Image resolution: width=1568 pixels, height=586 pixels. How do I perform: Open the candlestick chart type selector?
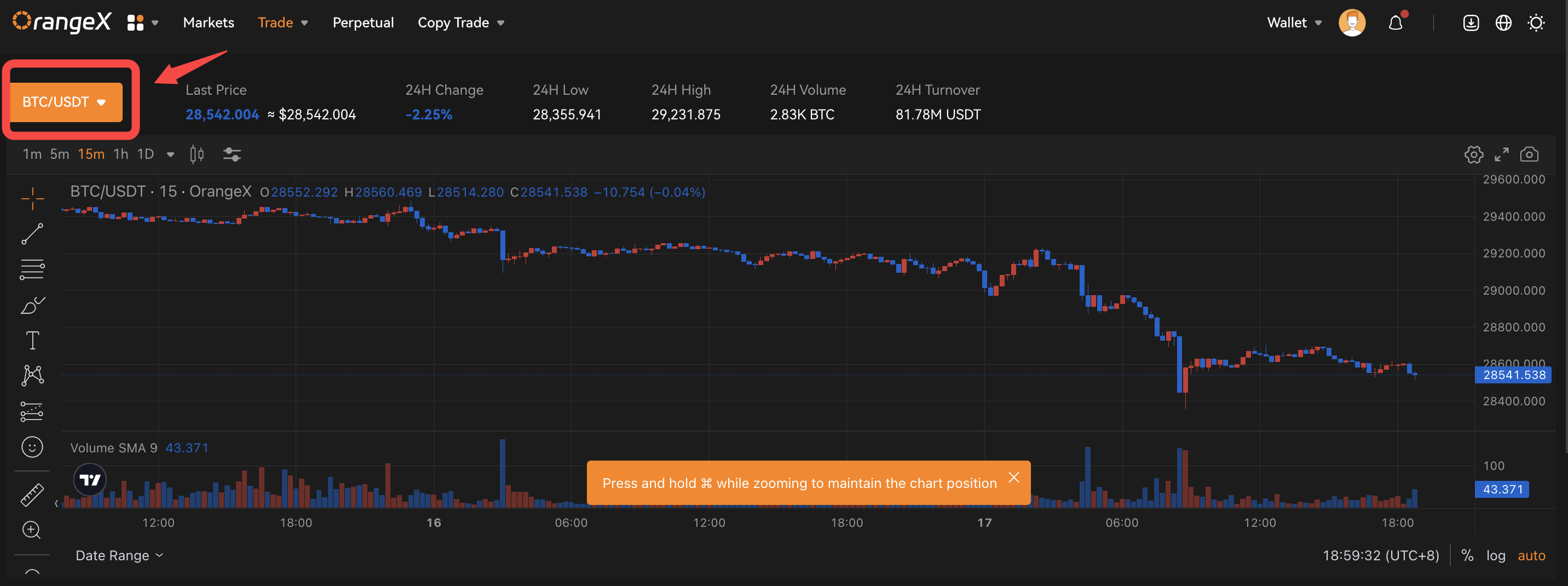(197, 154)
